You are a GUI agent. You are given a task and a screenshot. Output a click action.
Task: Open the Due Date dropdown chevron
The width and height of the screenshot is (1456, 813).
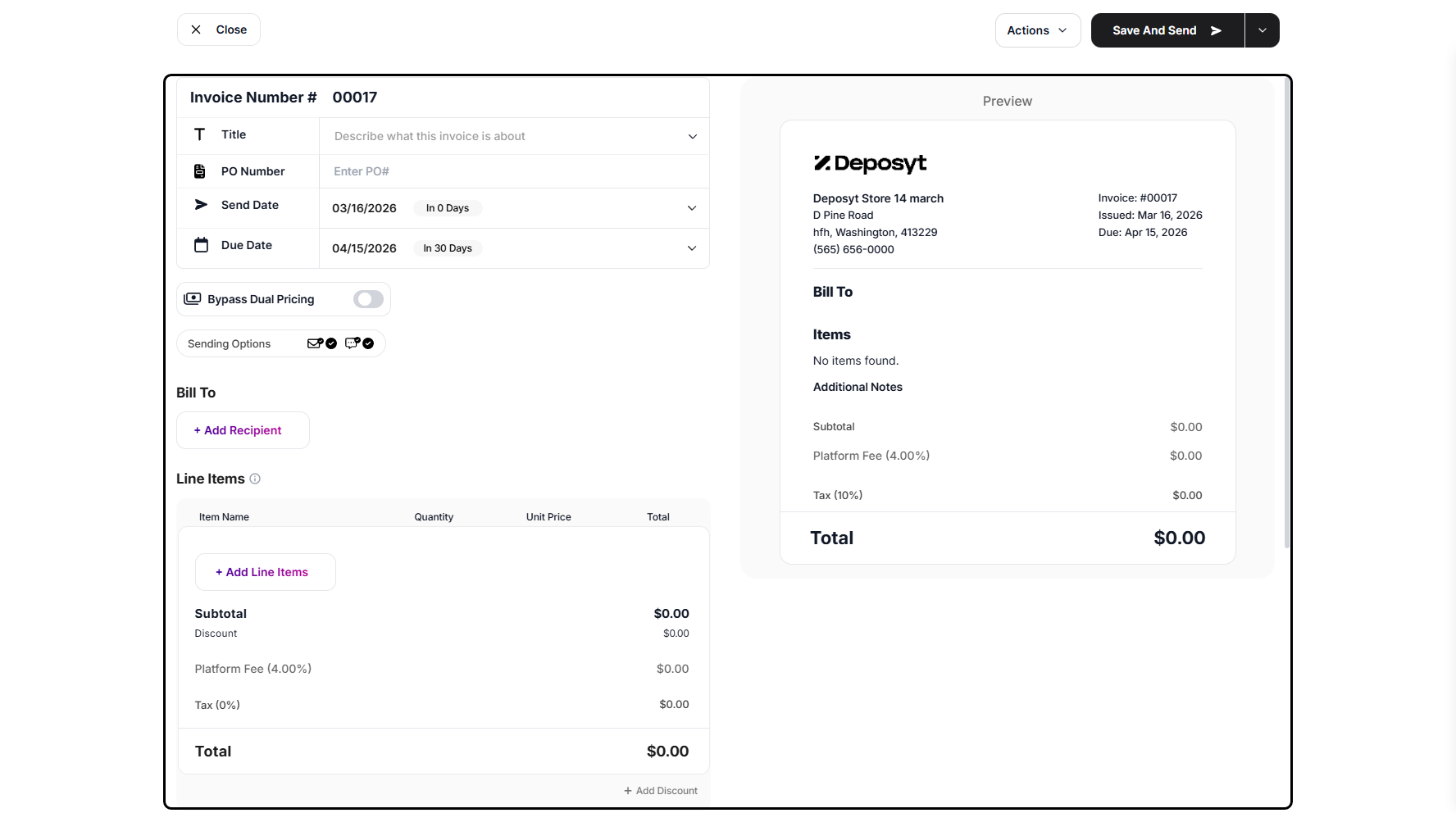692,248
